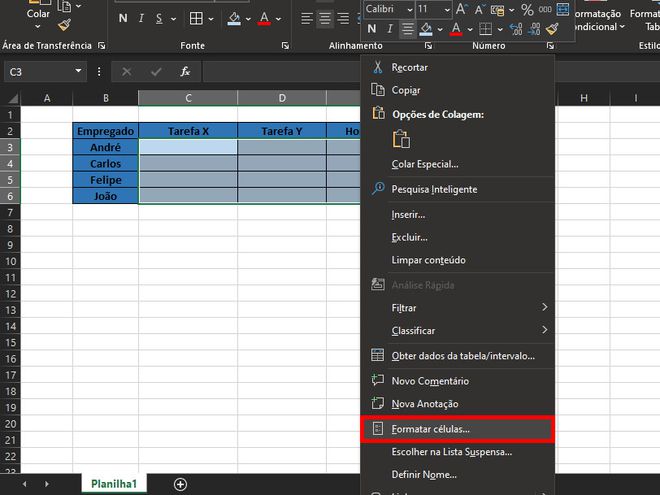Screen dimensions: 660x495
Task: Click the font color A in the mini toolbar
Action: tap(456, 29)
